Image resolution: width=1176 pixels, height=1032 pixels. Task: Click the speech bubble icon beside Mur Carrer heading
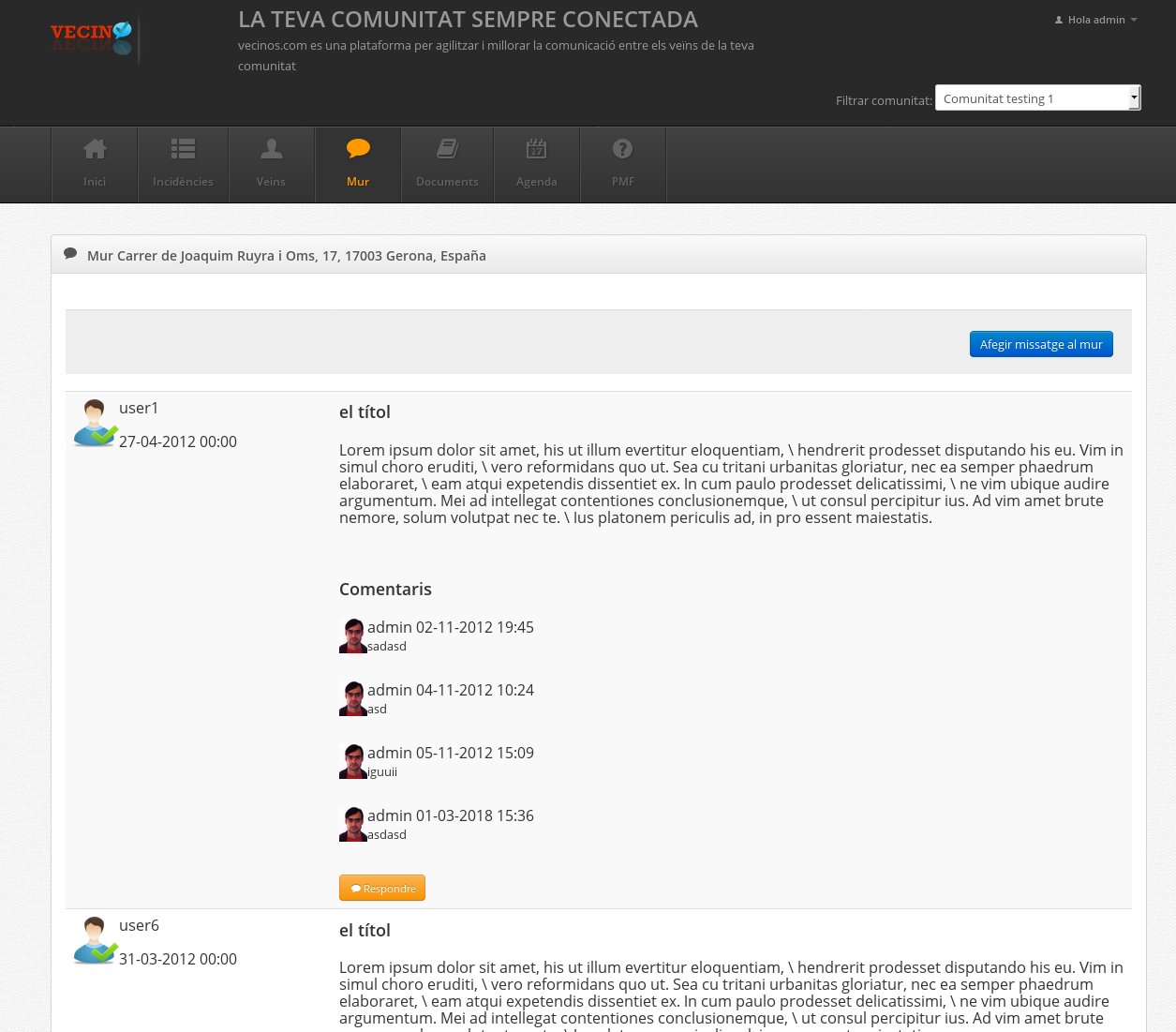click(70, 254)
